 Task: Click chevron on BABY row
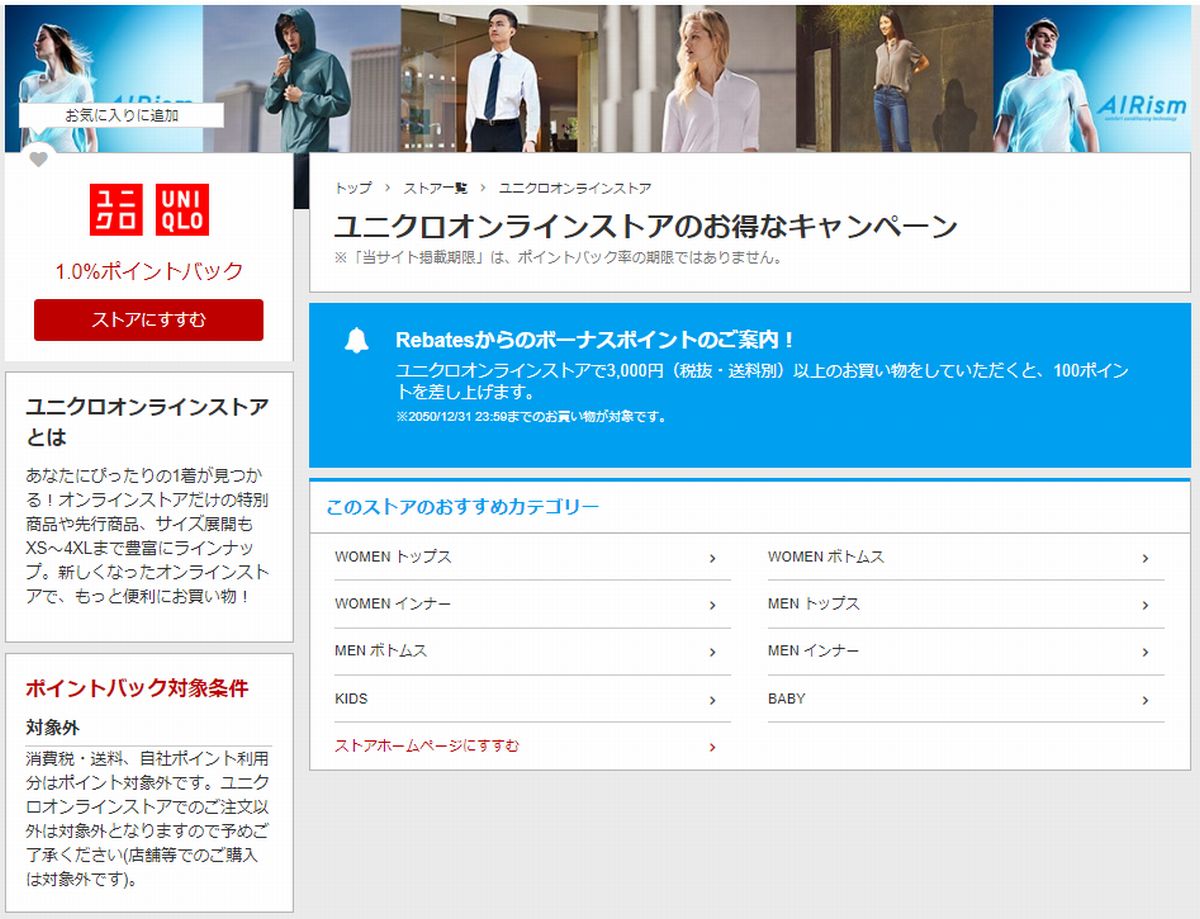click(x=1146, y=700)
